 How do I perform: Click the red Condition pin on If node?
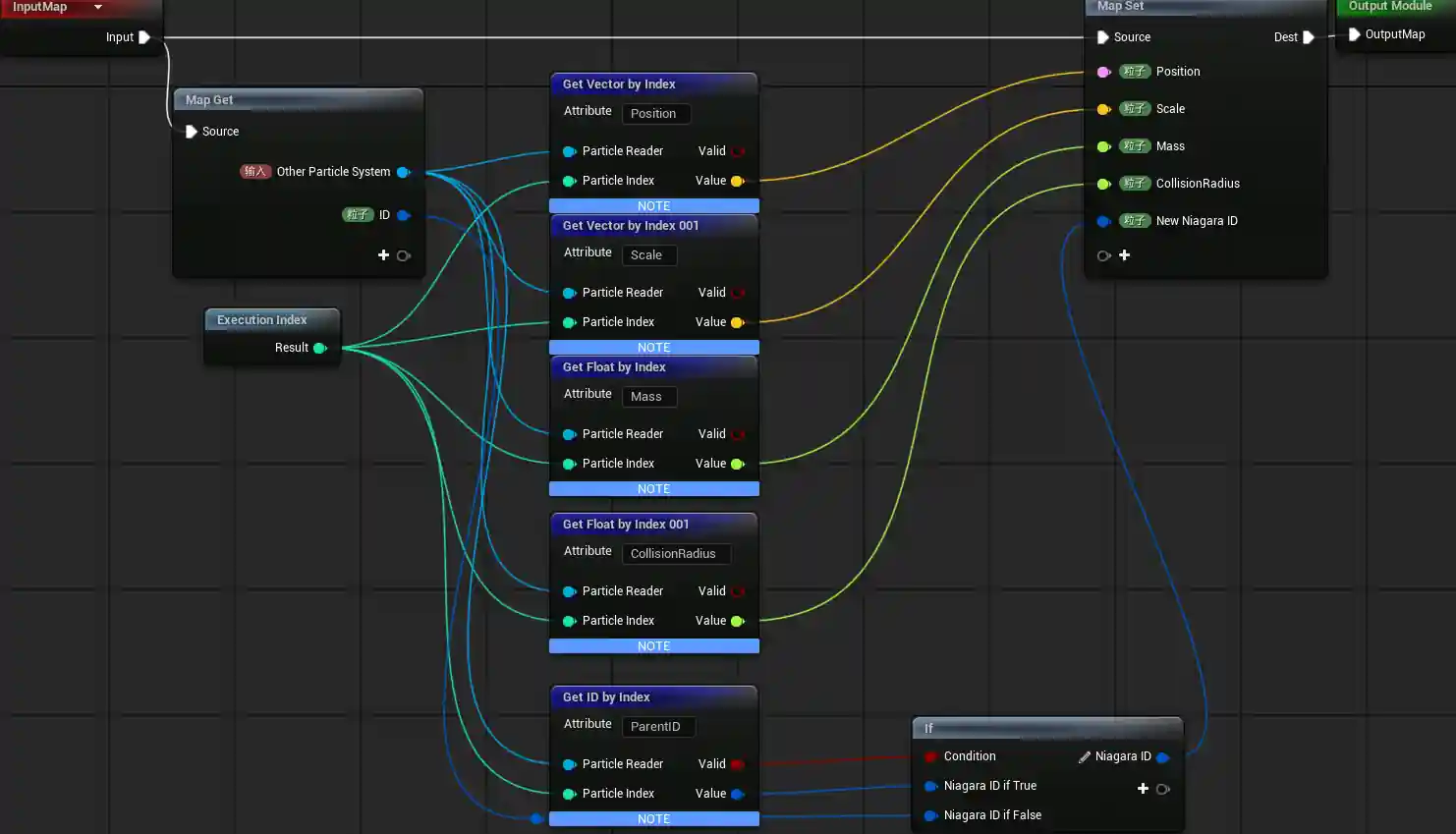pos(930,756)
